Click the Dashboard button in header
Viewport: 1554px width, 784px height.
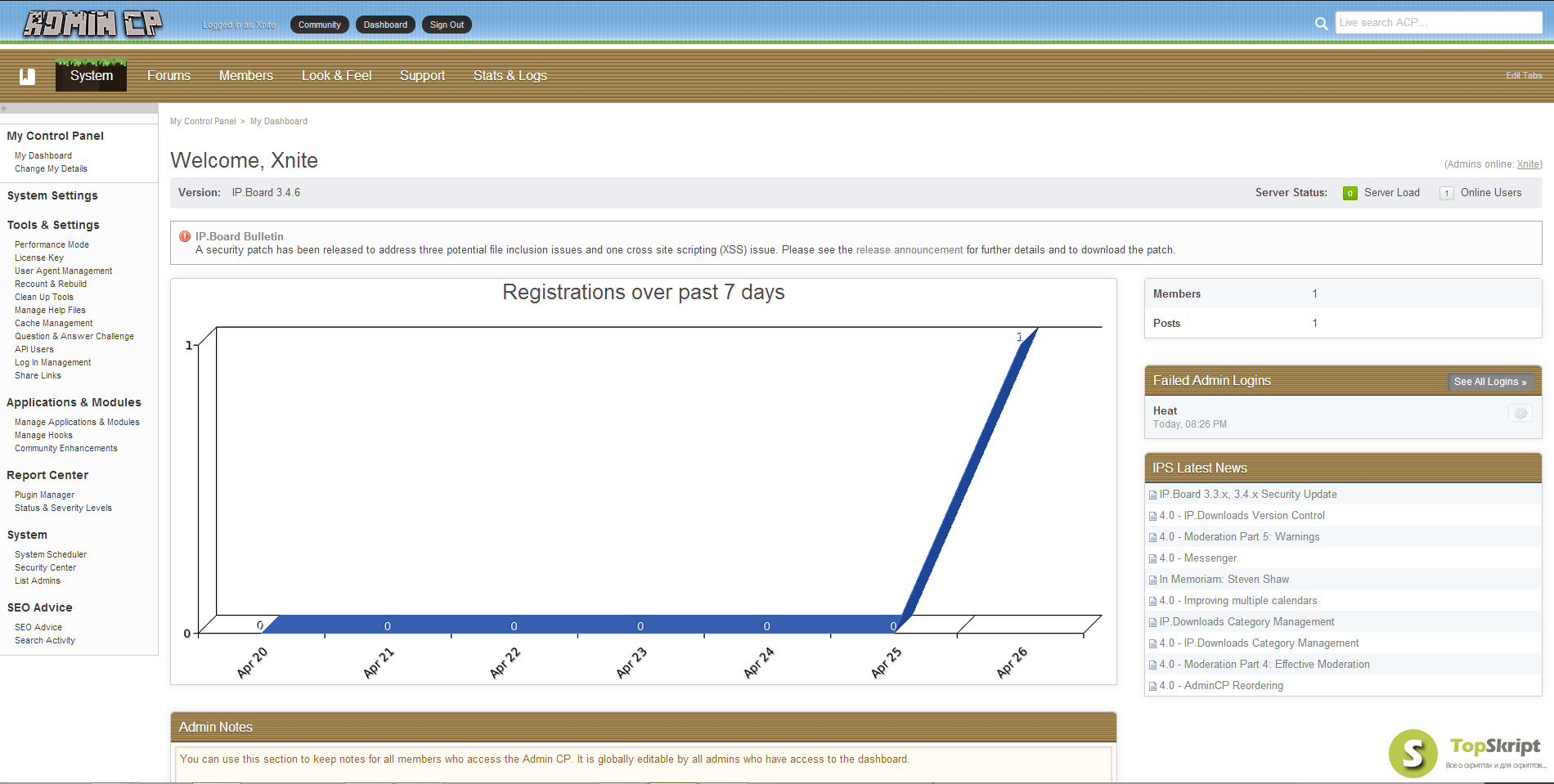[x=385, y=25]
